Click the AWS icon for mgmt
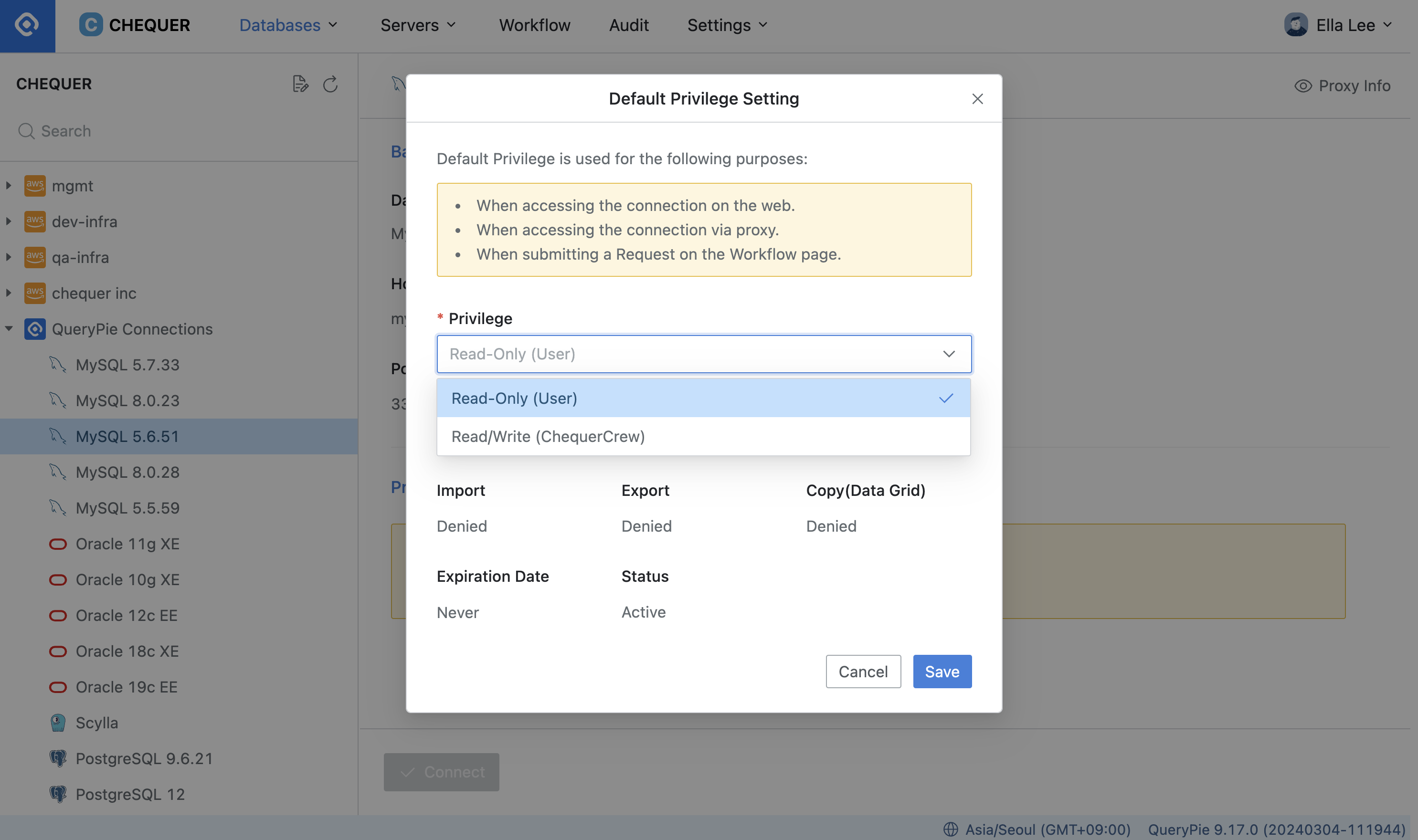The height and width of the screenshot is (840, 1418). (35, 186)
